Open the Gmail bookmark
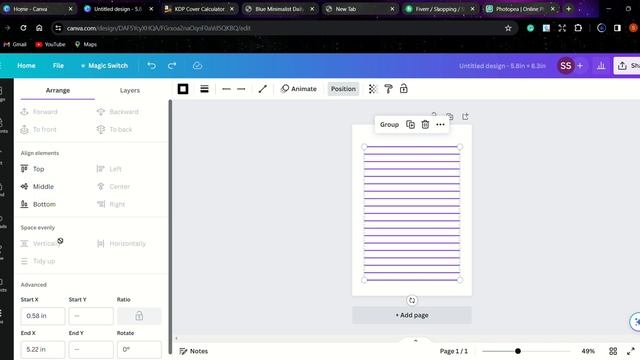This screenshot has height=360, width=640. coord(15,44)
